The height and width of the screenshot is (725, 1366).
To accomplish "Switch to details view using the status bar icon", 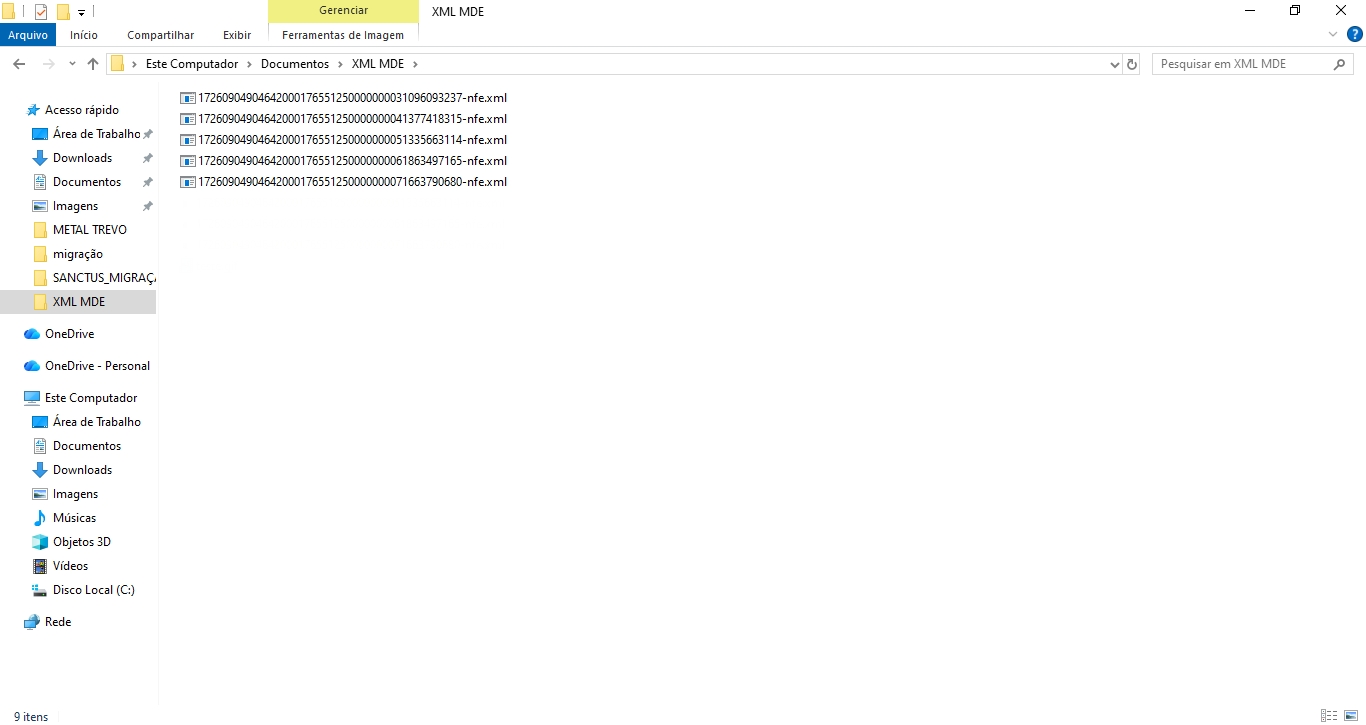I will (1329, 716).
